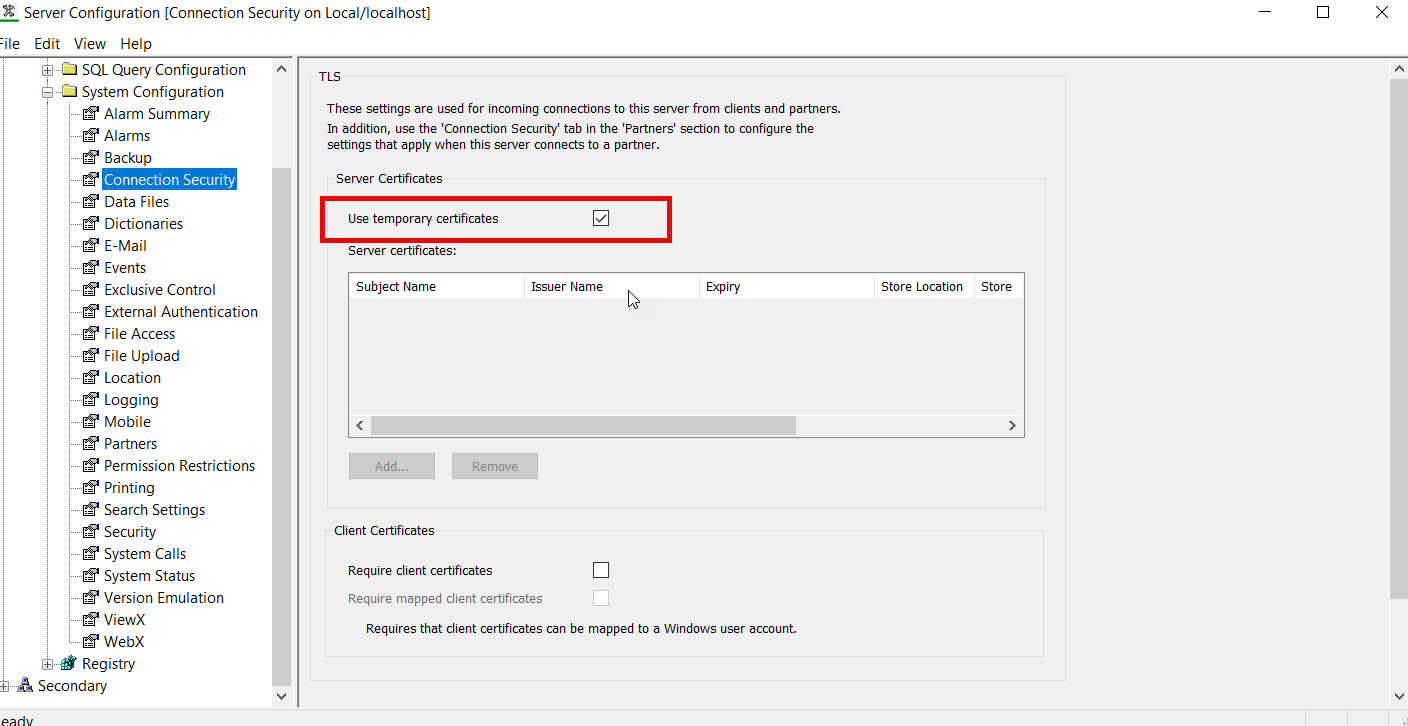Select Logging in the configuration tree

[131, 400]
